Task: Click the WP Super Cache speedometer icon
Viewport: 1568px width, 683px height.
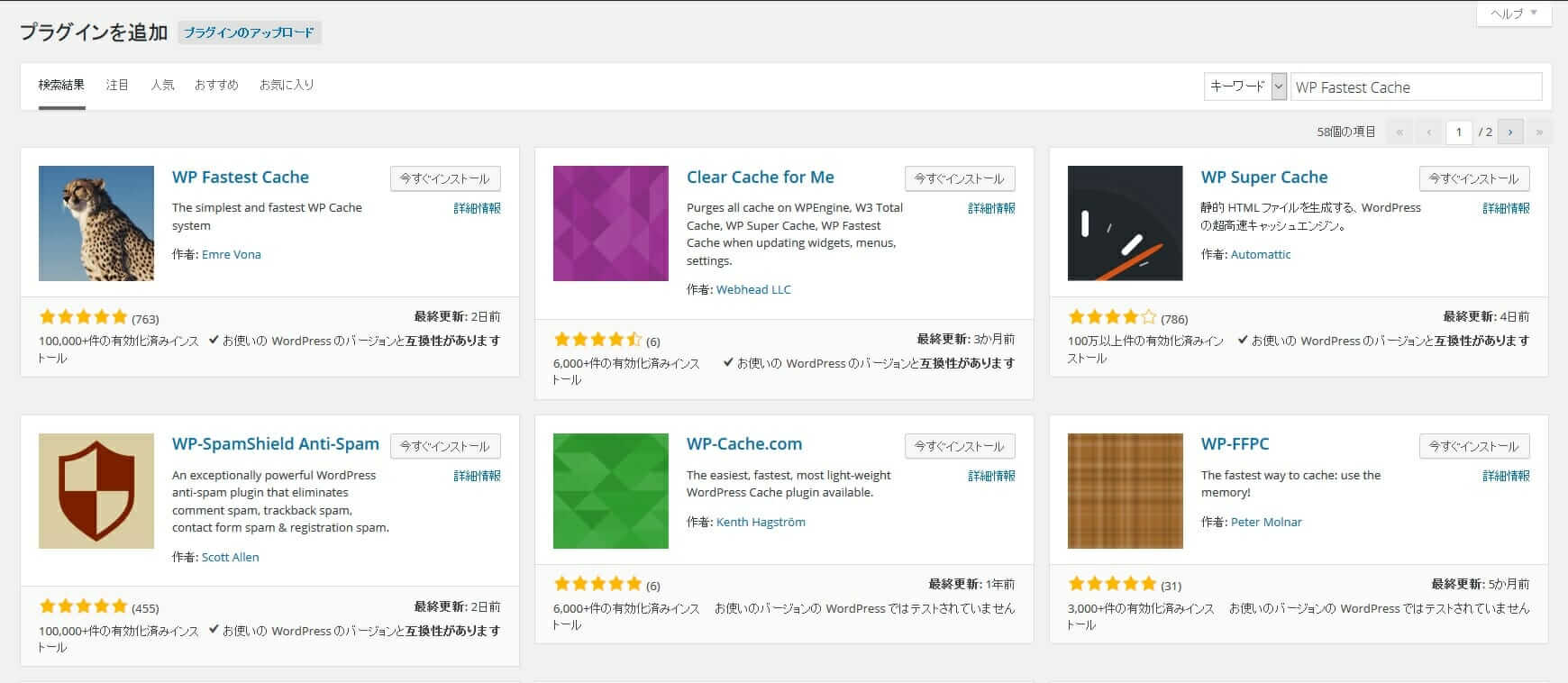Action: pos(1126,223)
